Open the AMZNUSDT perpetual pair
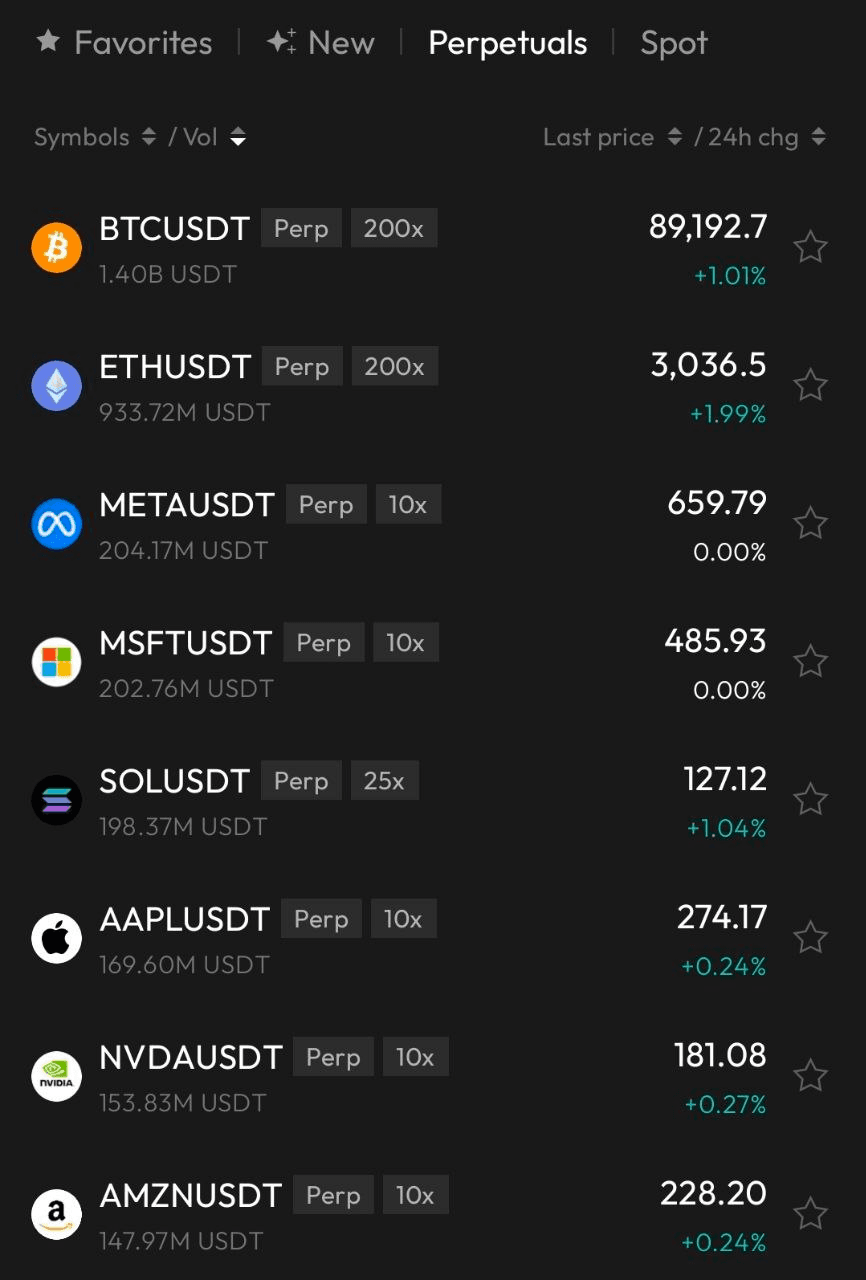 pyautogui.click(x=191, y=1195)
